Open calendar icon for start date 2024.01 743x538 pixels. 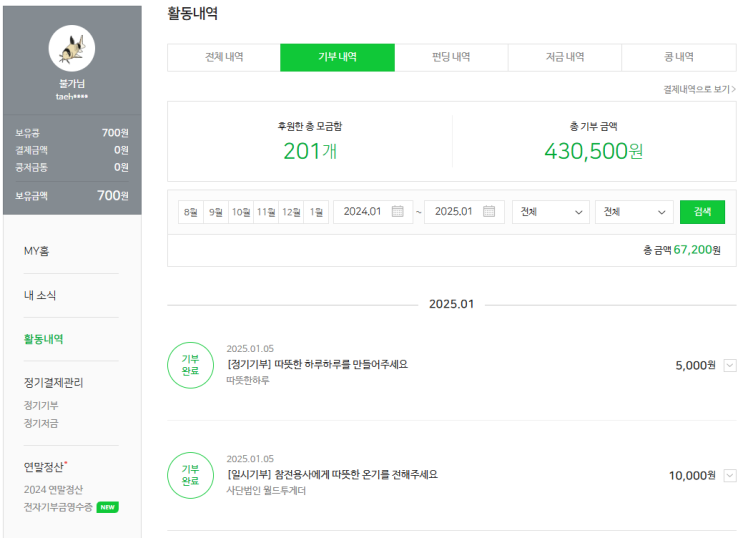click(397, 211)
